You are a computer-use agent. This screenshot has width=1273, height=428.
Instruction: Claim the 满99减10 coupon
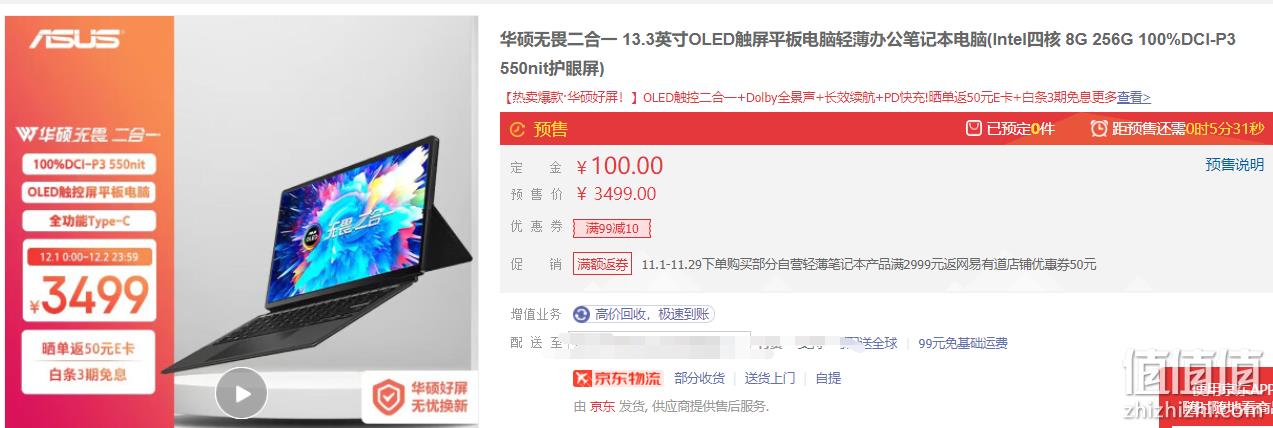tap(612, 228)
